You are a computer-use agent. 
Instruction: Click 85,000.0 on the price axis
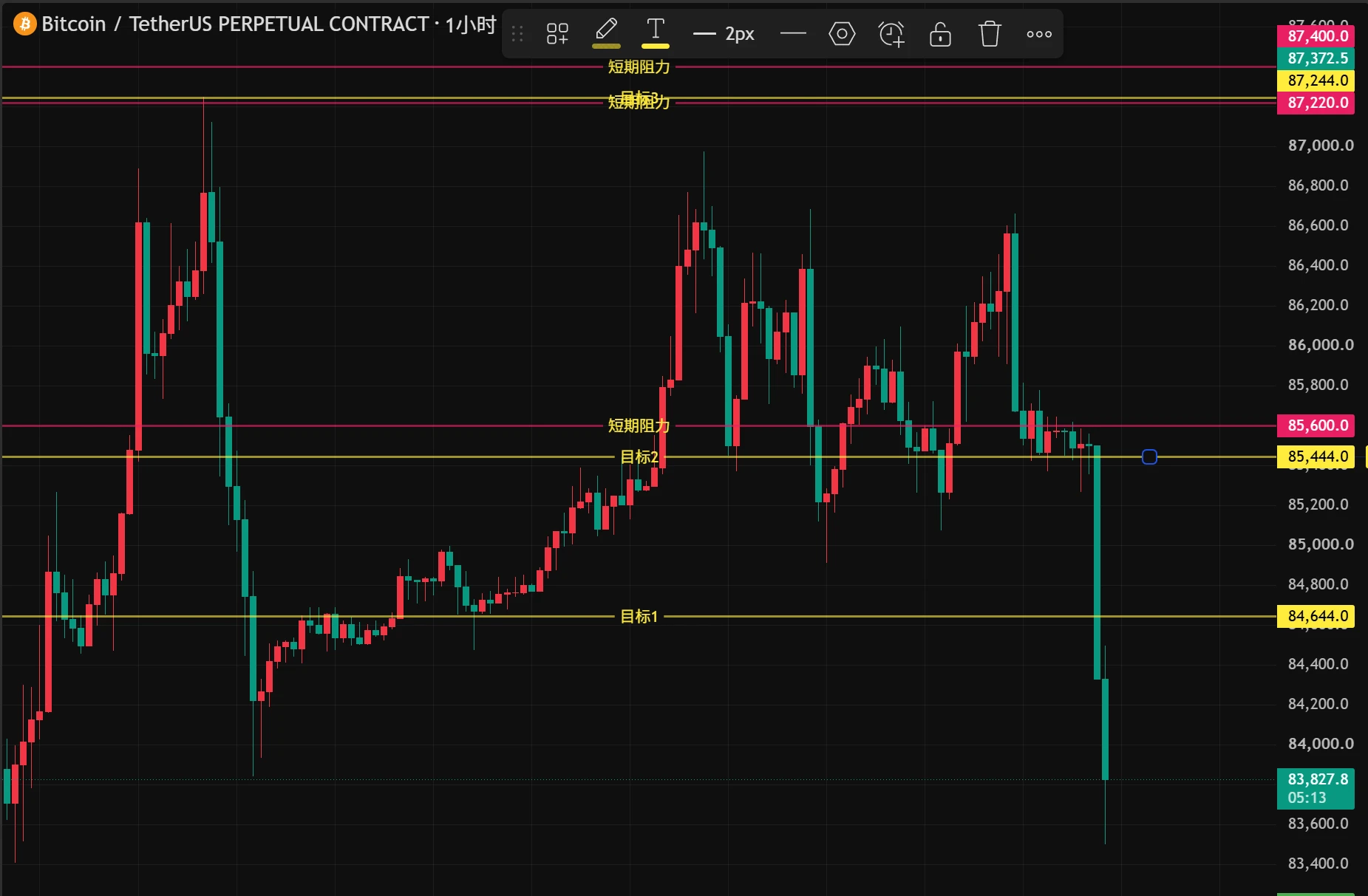click(x=1321, y=544)
